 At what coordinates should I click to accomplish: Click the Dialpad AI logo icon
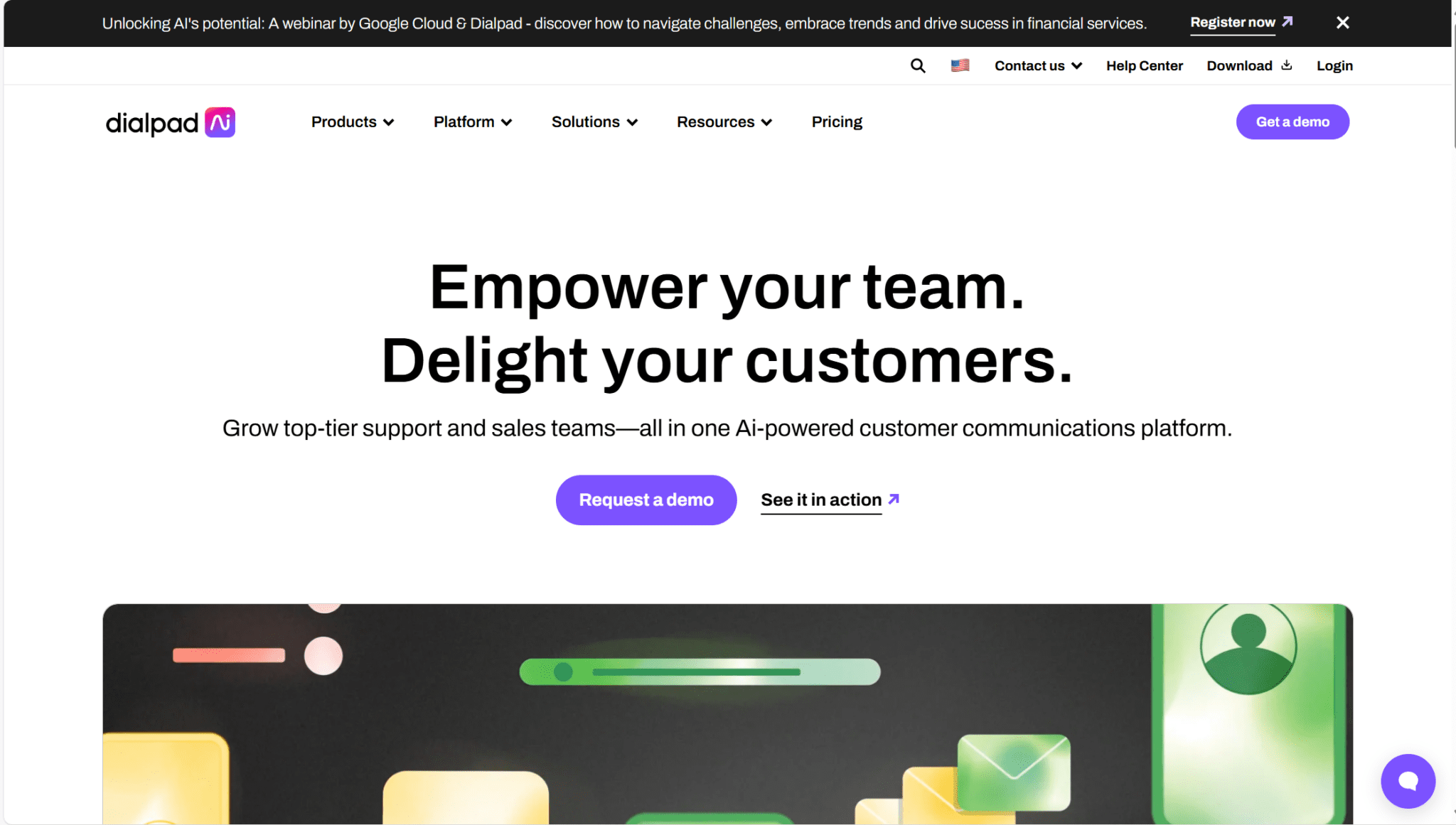coord(220,122)
